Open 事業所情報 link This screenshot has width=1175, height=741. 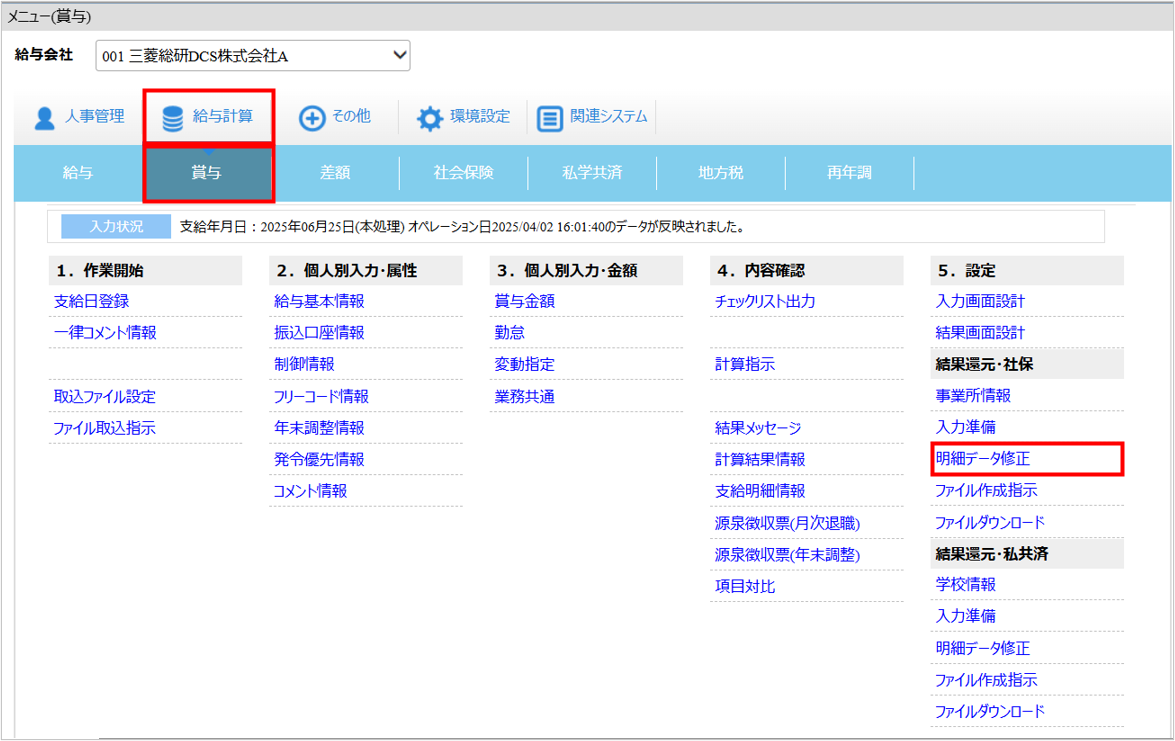tap(973, 396)
